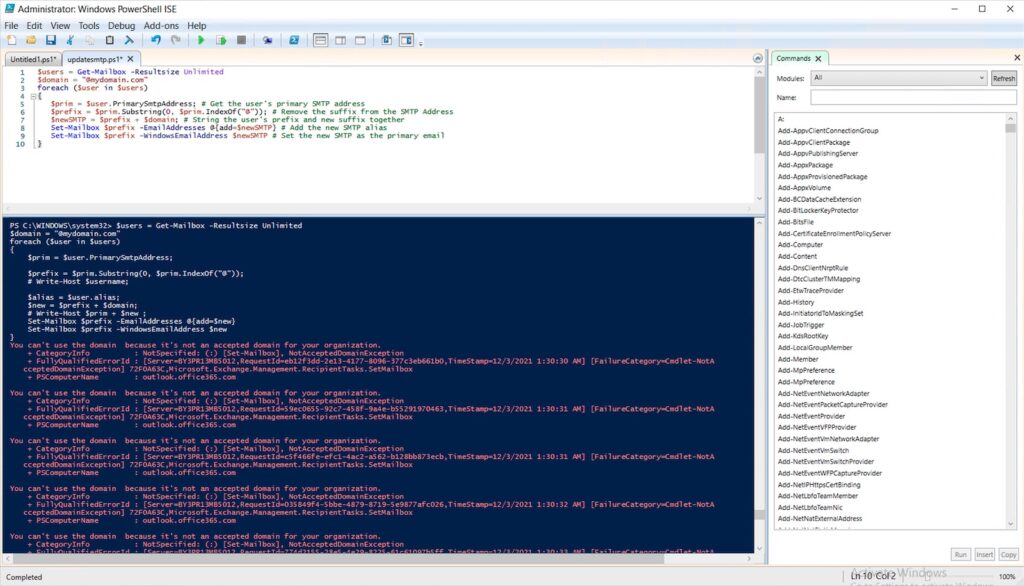Cut selected text using the Cut icon
This screenshot has height=586, width=1024.
(x=70, y=40)
